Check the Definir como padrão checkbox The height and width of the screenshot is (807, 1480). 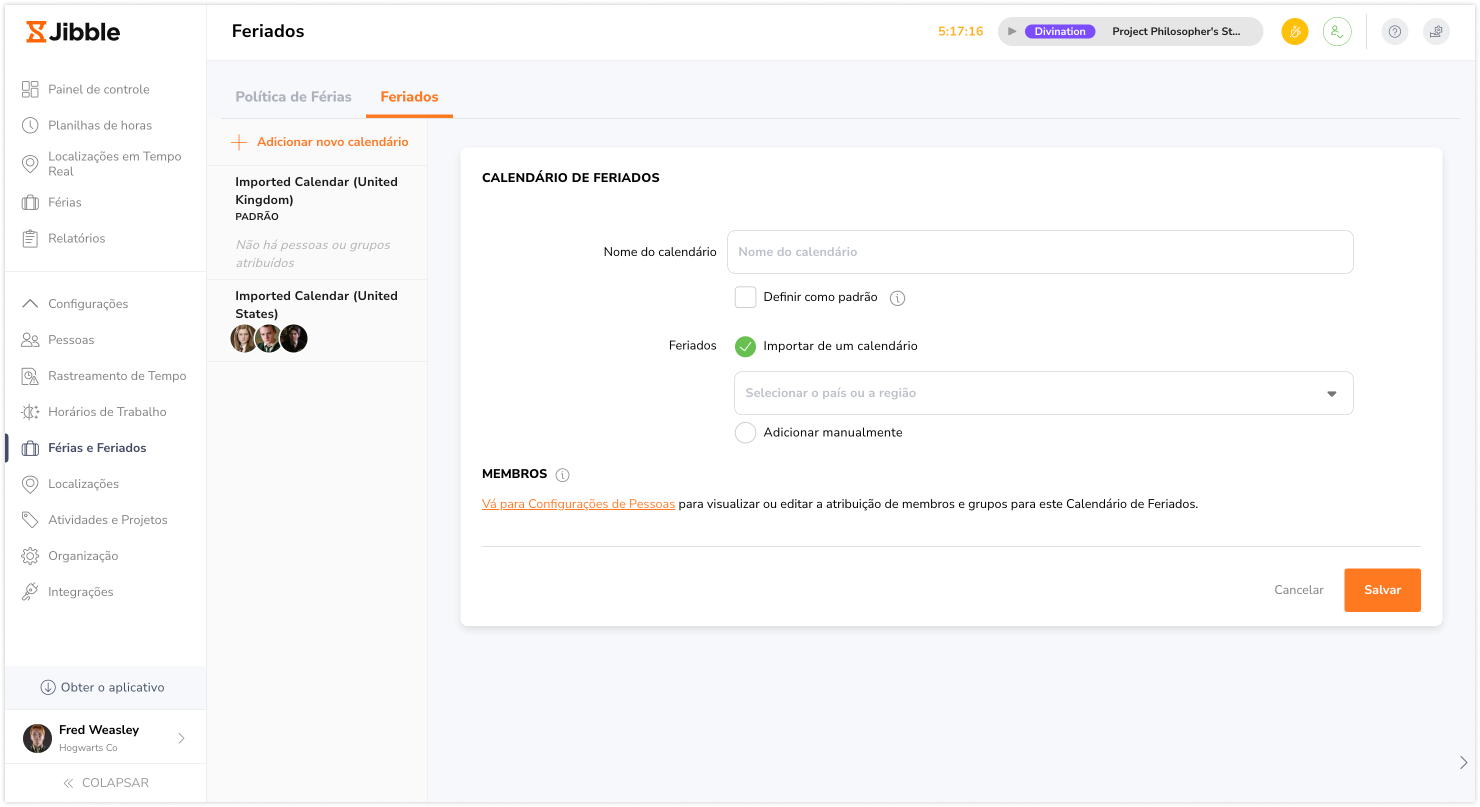[x=745, y=297]
